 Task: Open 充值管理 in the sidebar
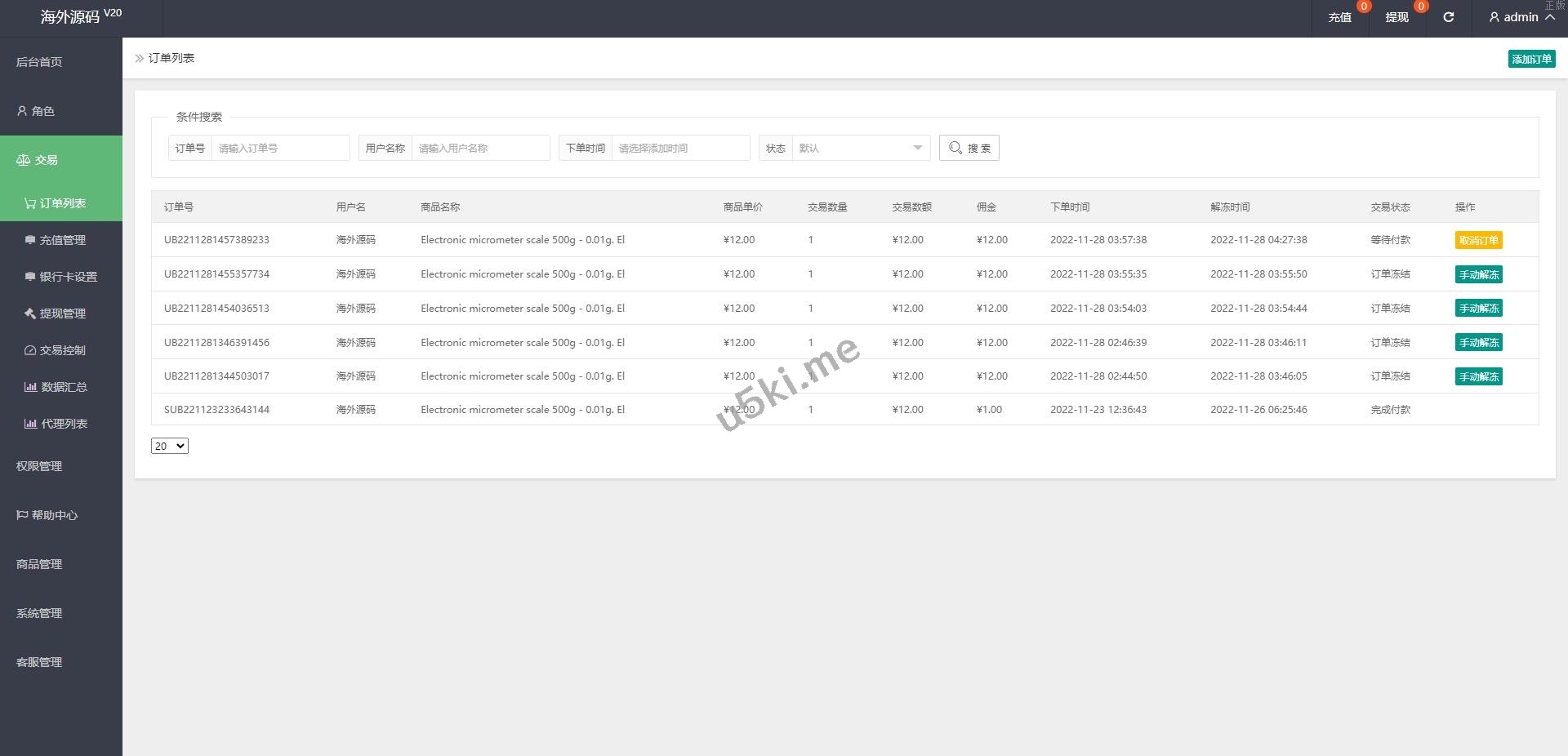pyautogui.click(x=62, y=240)
